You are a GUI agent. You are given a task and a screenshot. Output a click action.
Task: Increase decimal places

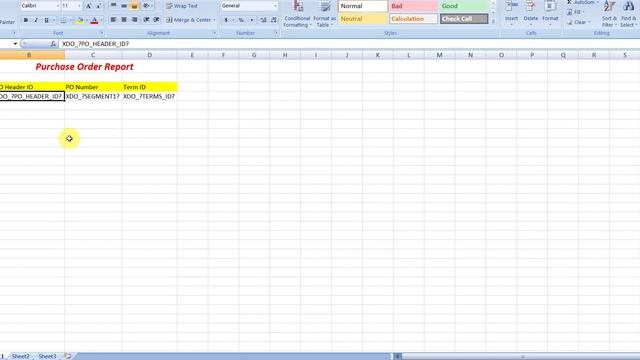click(x=263, y=20)
